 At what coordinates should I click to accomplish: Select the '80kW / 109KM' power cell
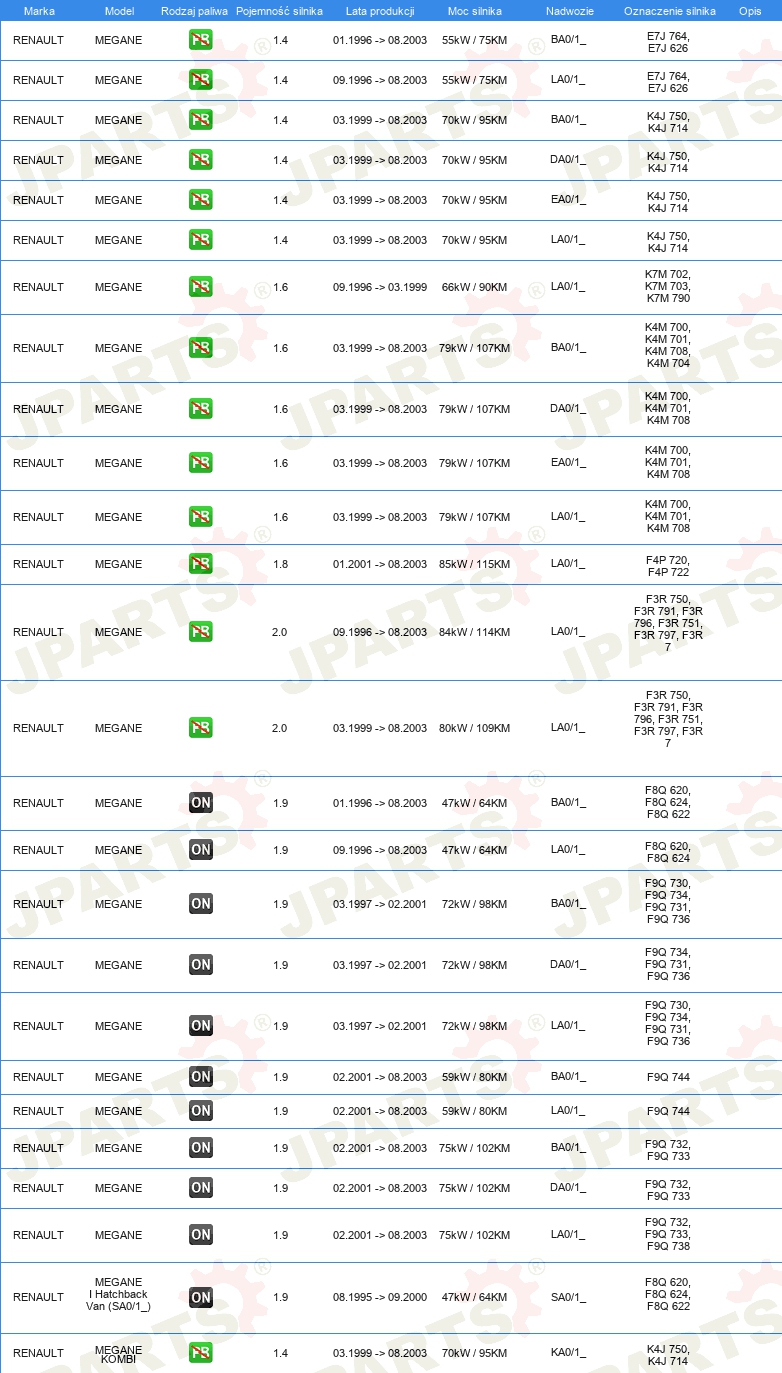click(474, 728)
